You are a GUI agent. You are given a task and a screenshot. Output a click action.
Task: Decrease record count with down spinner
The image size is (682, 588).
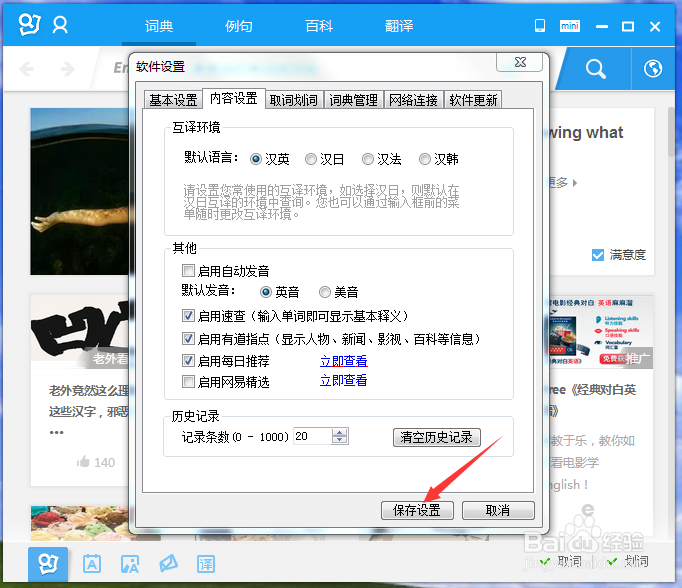click(x=340, y=440)
